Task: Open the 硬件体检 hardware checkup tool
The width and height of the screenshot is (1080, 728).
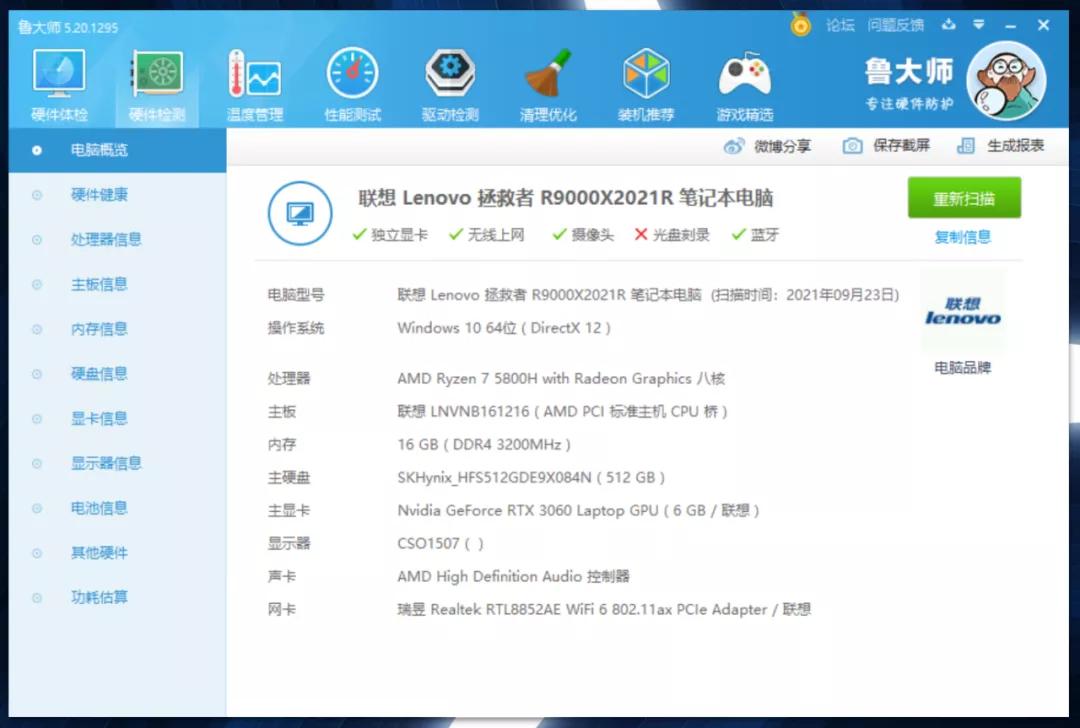Action: (59, 75)
